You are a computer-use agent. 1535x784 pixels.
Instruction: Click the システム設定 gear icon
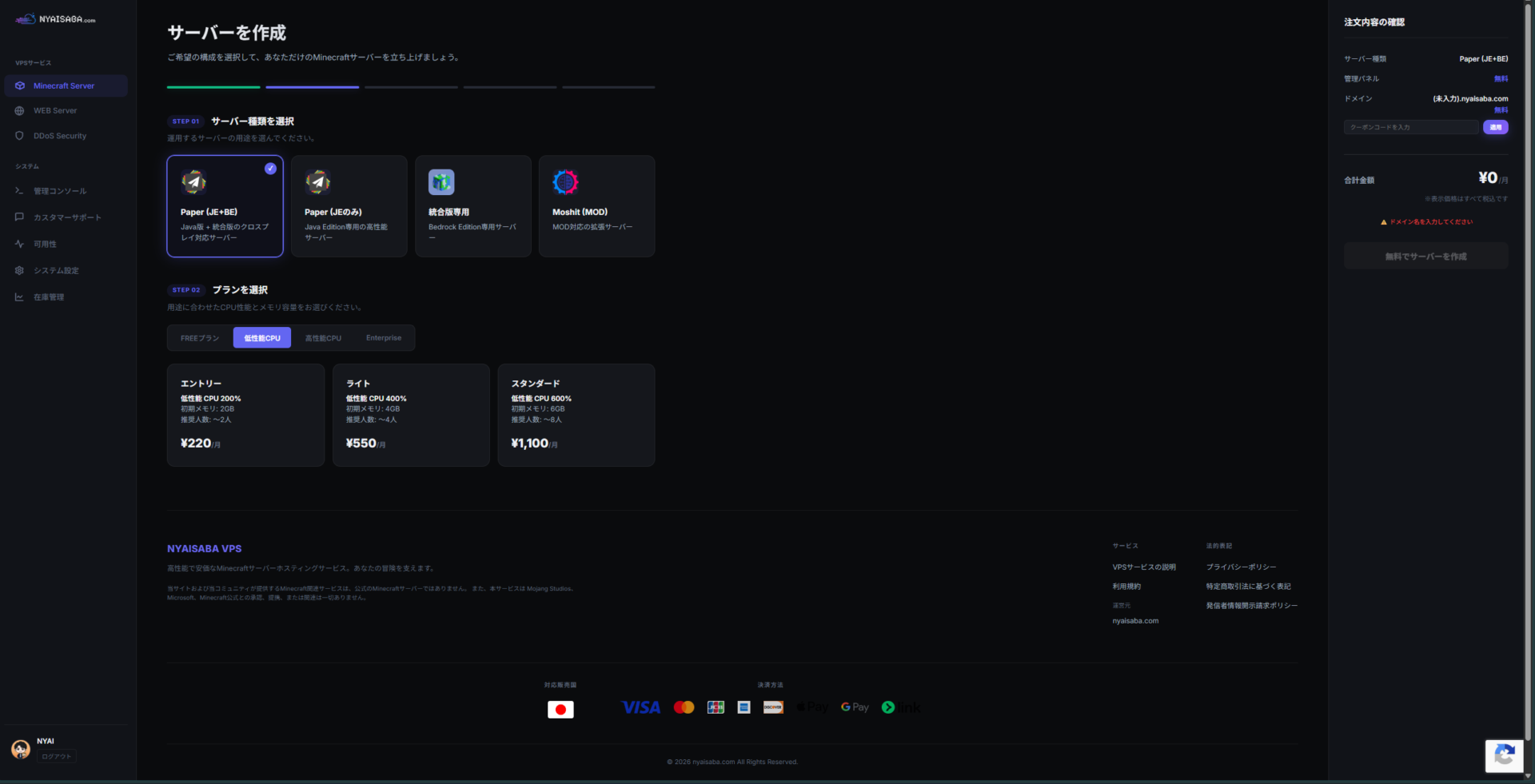tap(20, 270)
